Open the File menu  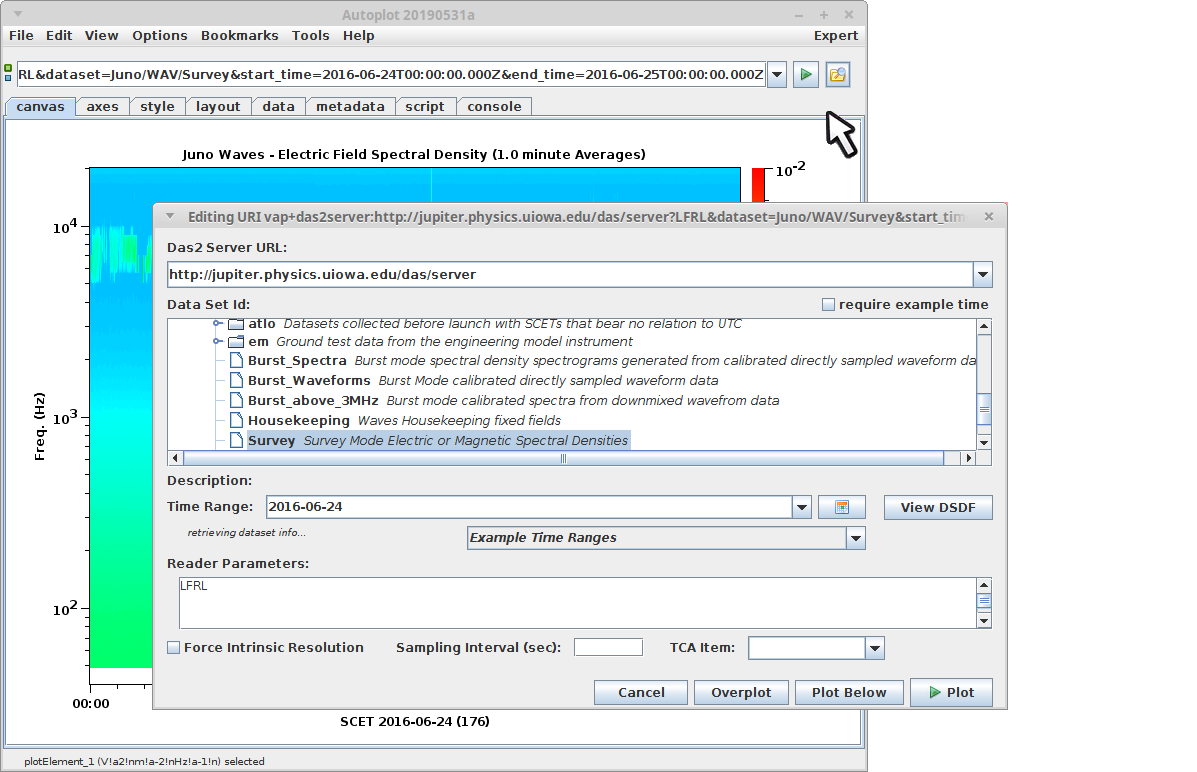(21, 36)
